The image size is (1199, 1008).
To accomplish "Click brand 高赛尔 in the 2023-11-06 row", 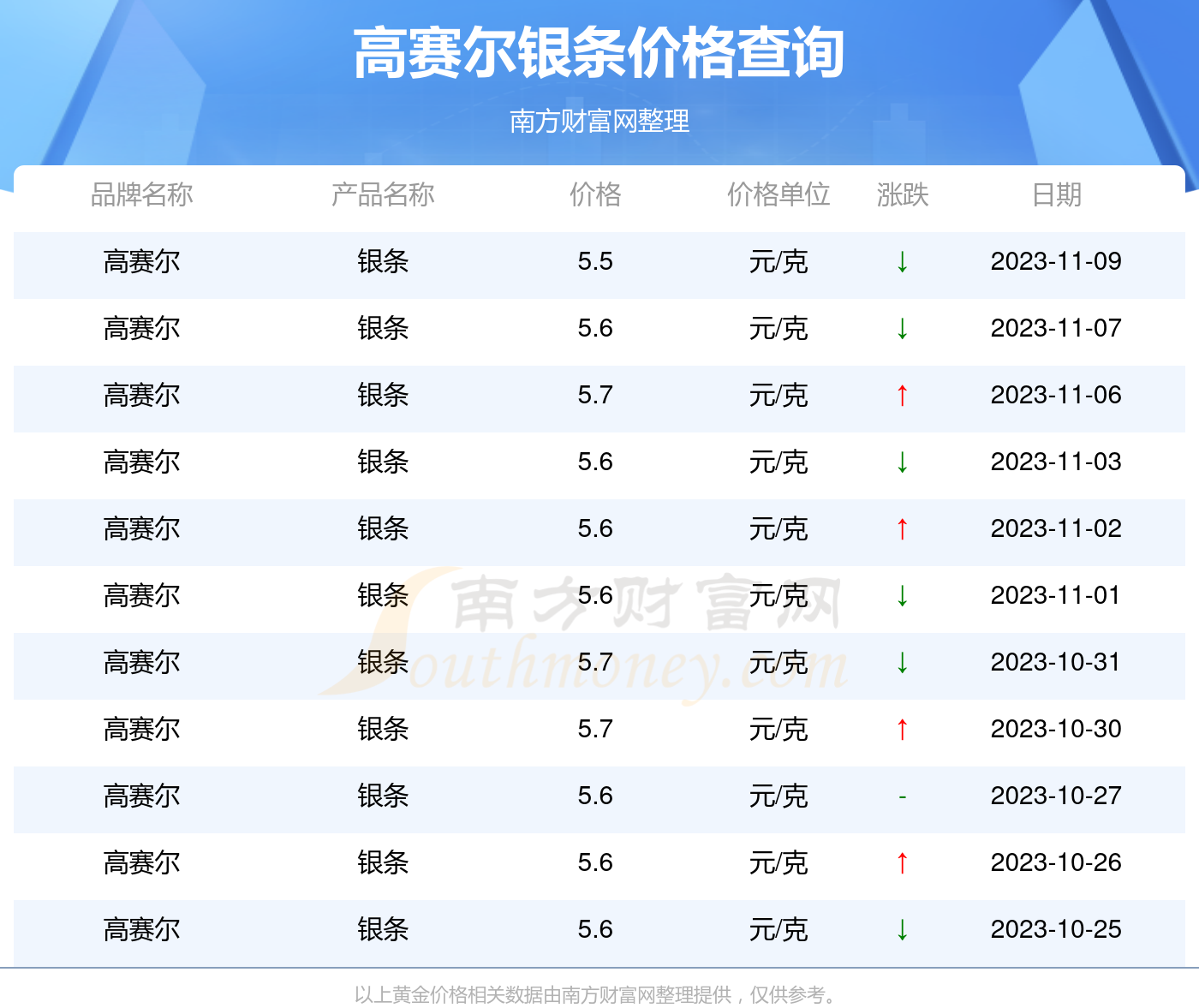I will click(x=142, y=395).
